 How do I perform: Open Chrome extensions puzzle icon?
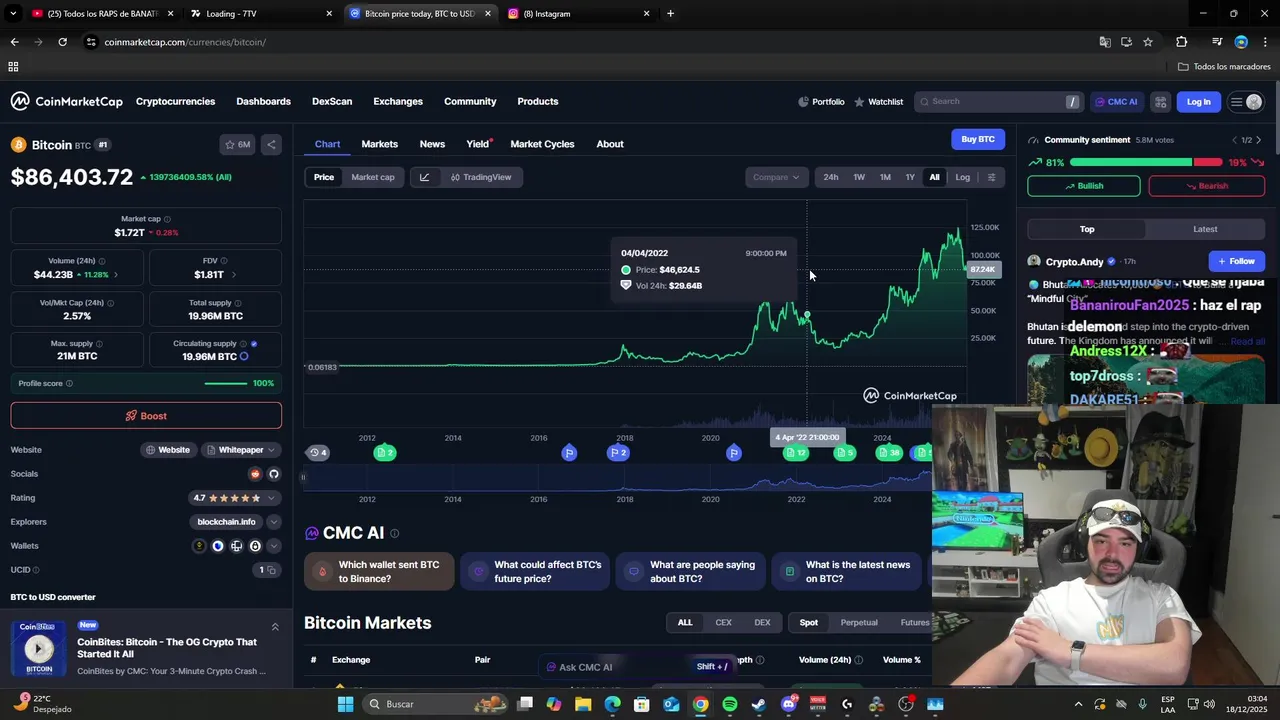1182,42
